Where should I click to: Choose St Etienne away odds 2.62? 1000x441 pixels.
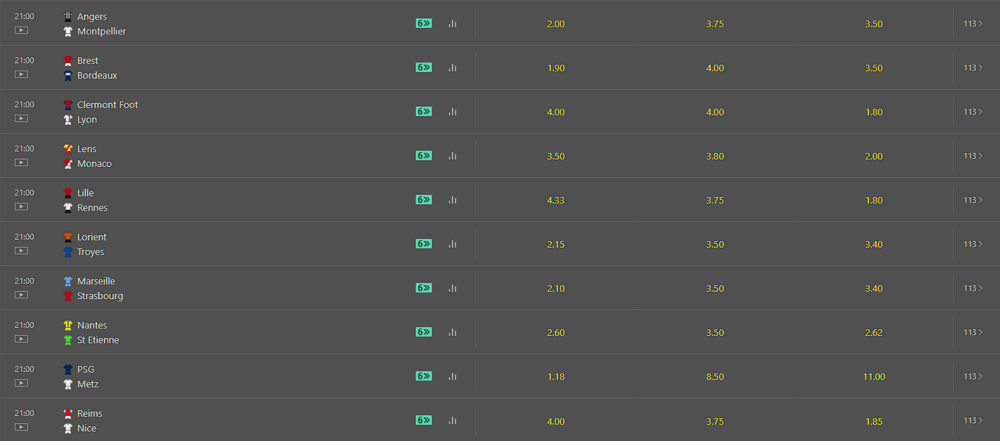(874, 333)
